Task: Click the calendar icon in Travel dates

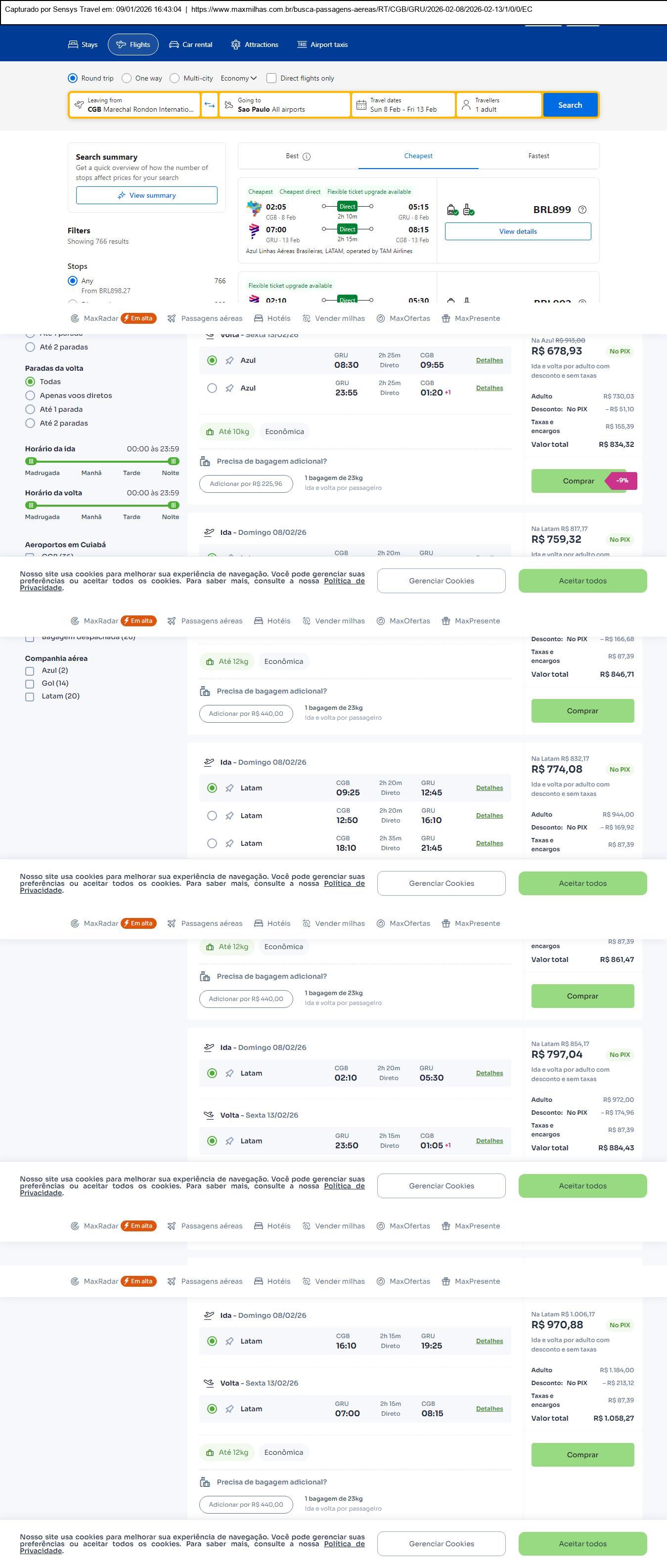Action: pos(361,105)
